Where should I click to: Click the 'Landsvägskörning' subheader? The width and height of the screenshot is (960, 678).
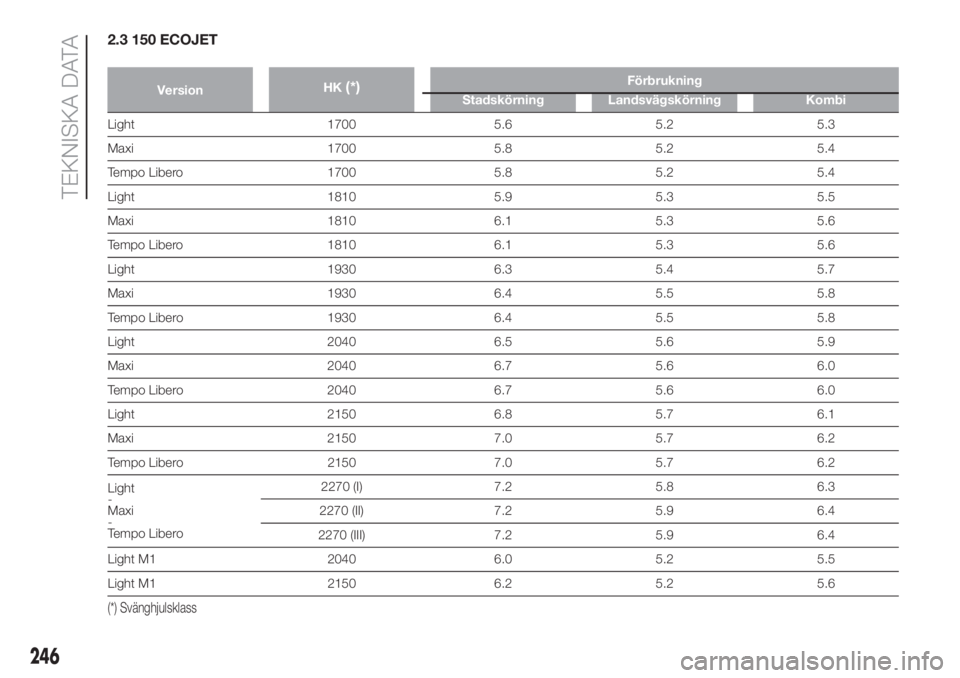(664, 100)
